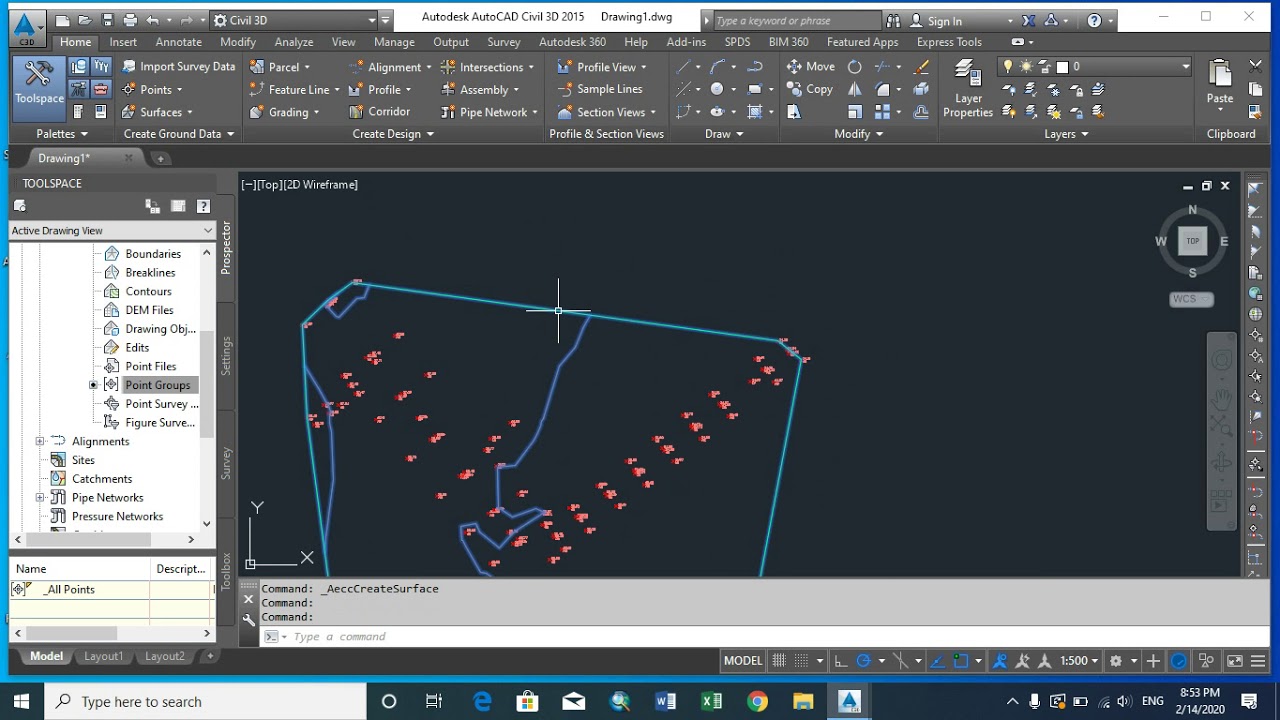This screenshot has width=1280, height=720.
Task: Open the Active Drawing View dropdown
Action: point(112,230)
